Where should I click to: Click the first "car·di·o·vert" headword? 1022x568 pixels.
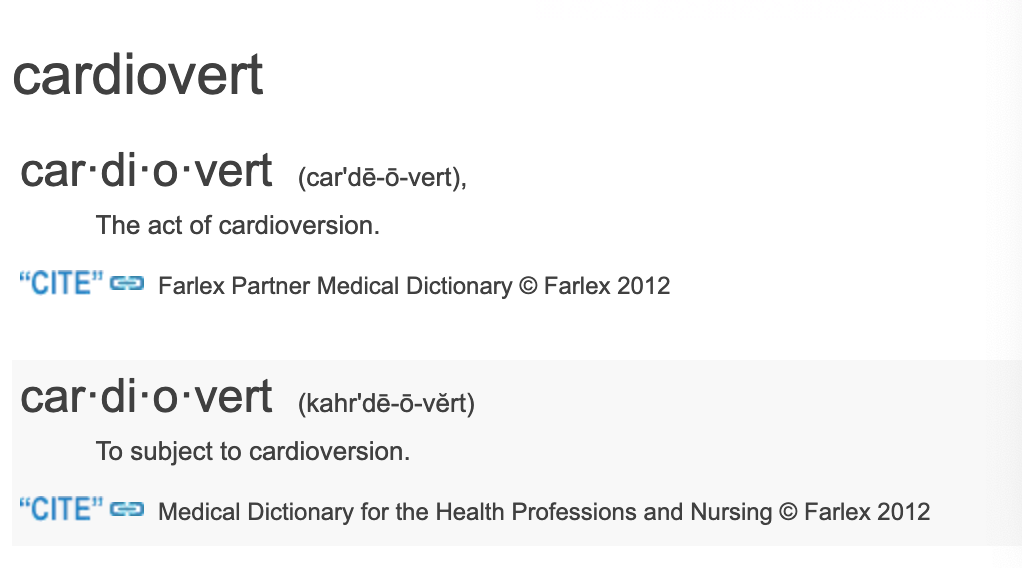coord(146,171)
